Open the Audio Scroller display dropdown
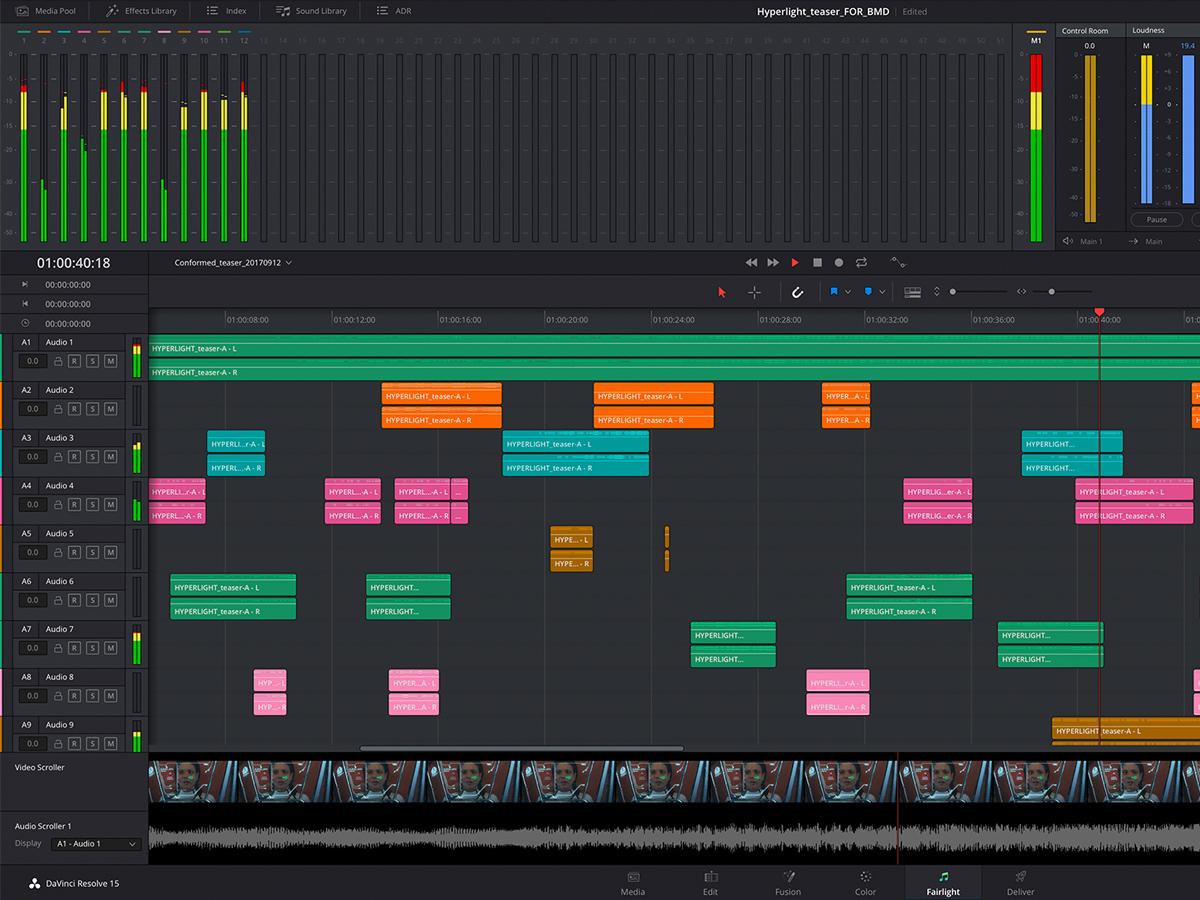 (x=95, y=843)
